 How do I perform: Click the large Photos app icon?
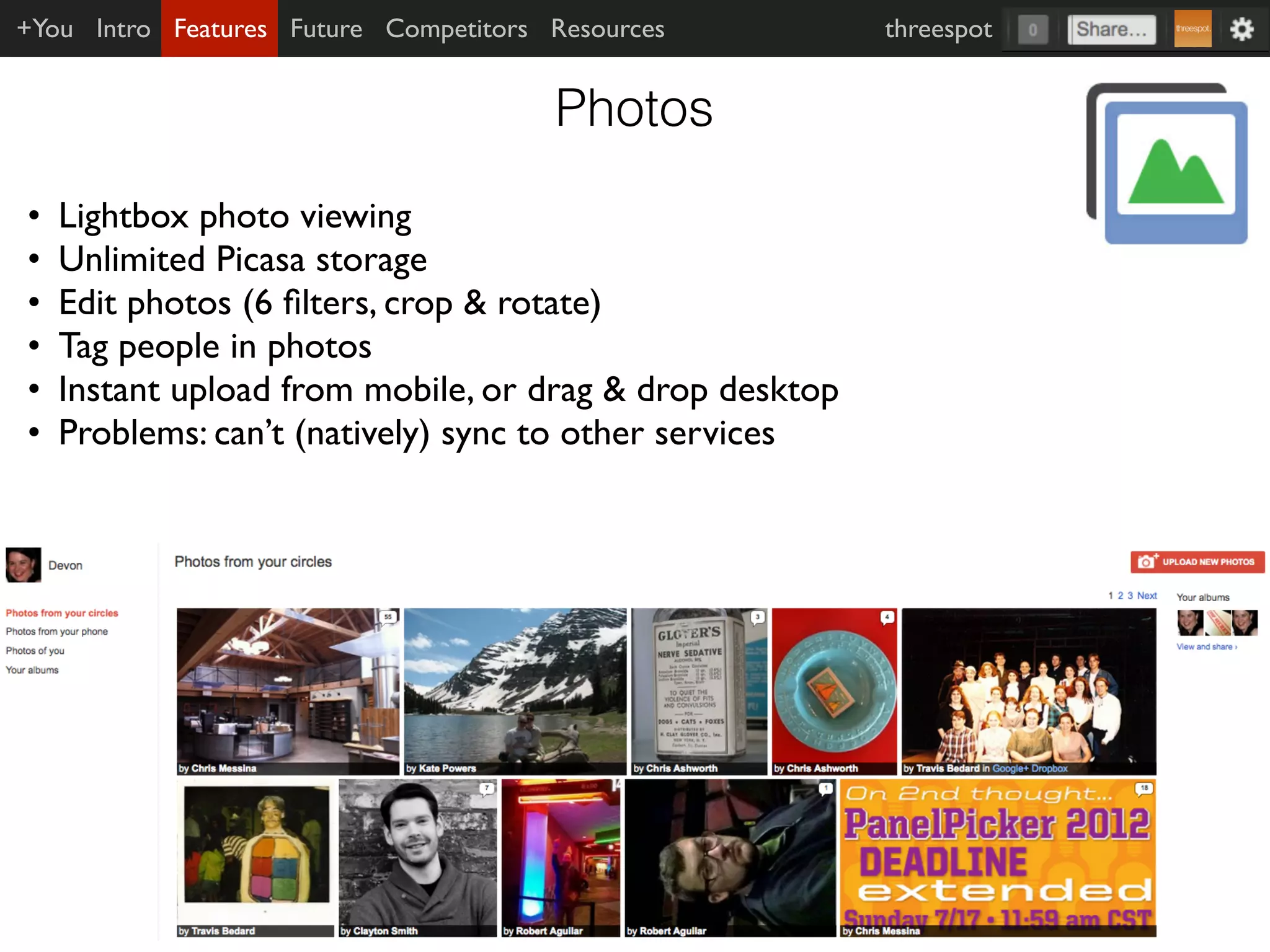[1167, 163]
